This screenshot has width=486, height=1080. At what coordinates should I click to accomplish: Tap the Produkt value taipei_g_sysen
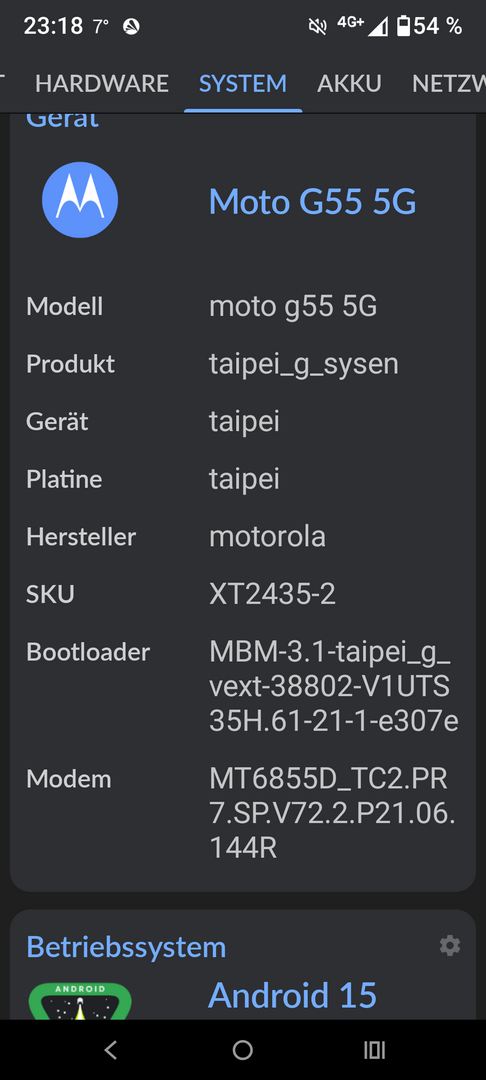click(304, 364)
